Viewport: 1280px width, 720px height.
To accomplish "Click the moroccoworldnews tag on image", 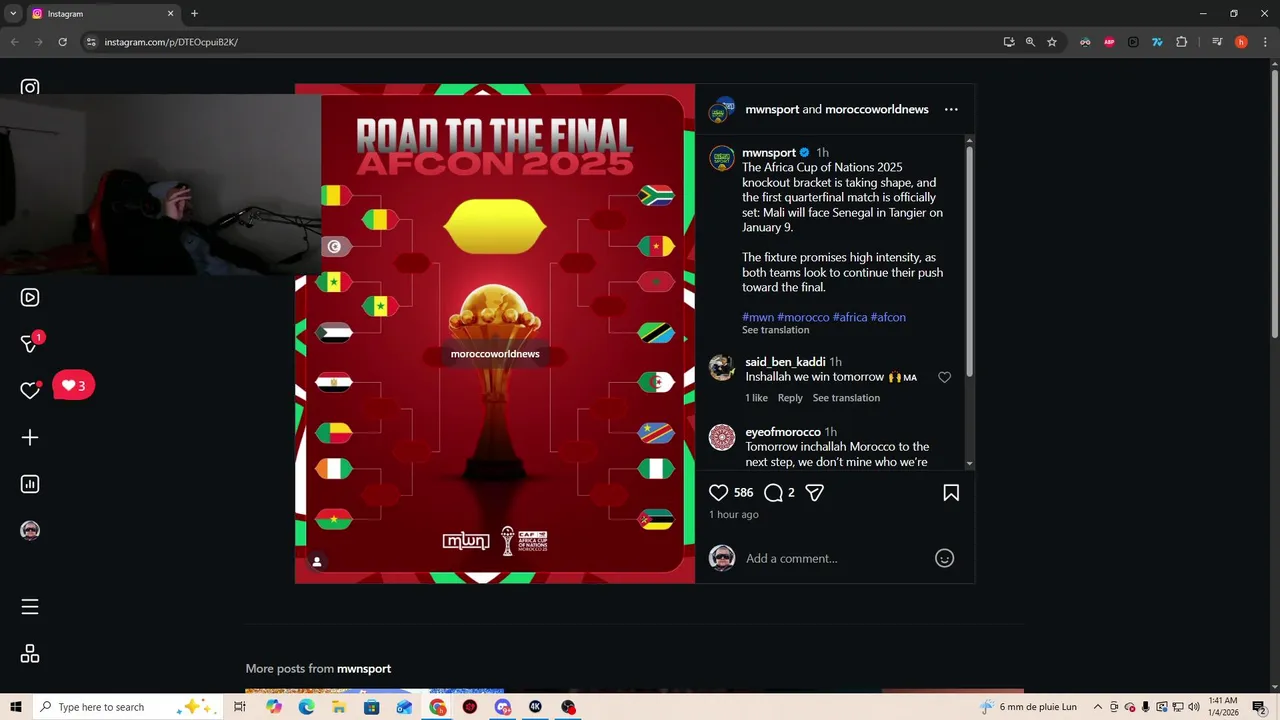I will [x=495, y=354].
